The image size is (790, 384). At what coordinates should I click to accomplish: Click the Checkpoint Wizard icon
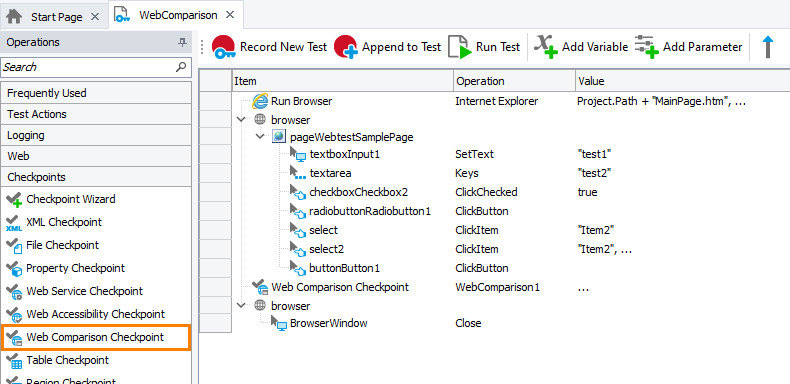point(14,200)
